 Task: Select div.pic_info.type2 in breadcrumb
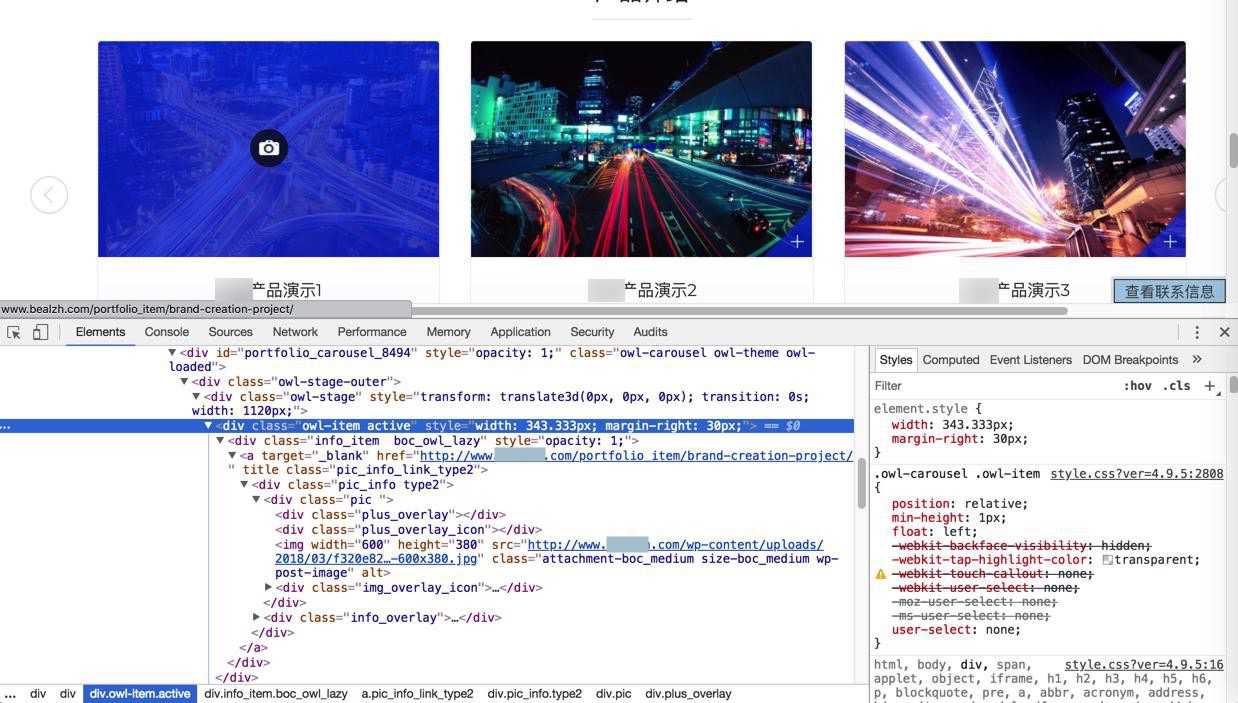coord(534,694)
